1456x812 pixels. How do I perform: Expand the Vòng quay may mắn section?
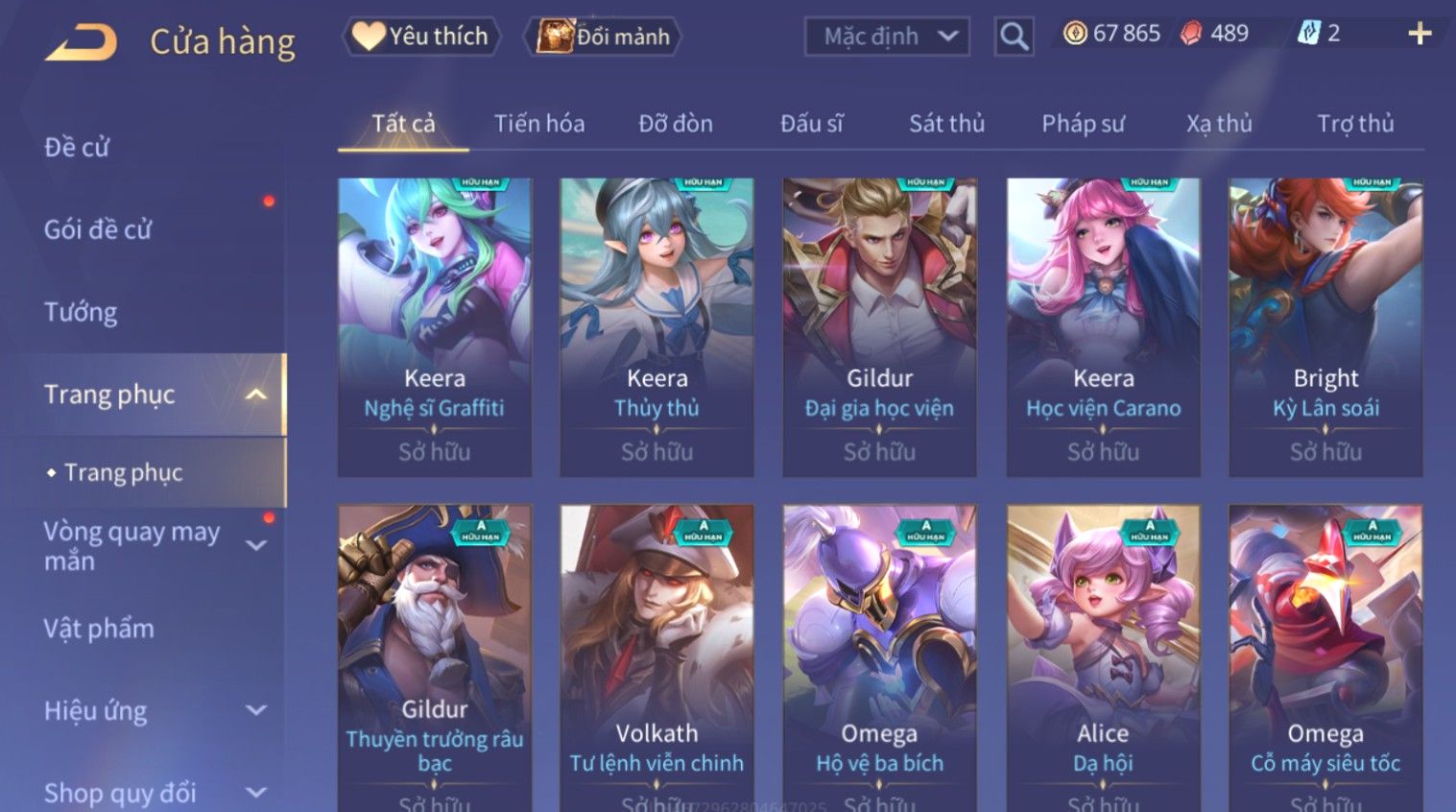[x=256, y=545]
